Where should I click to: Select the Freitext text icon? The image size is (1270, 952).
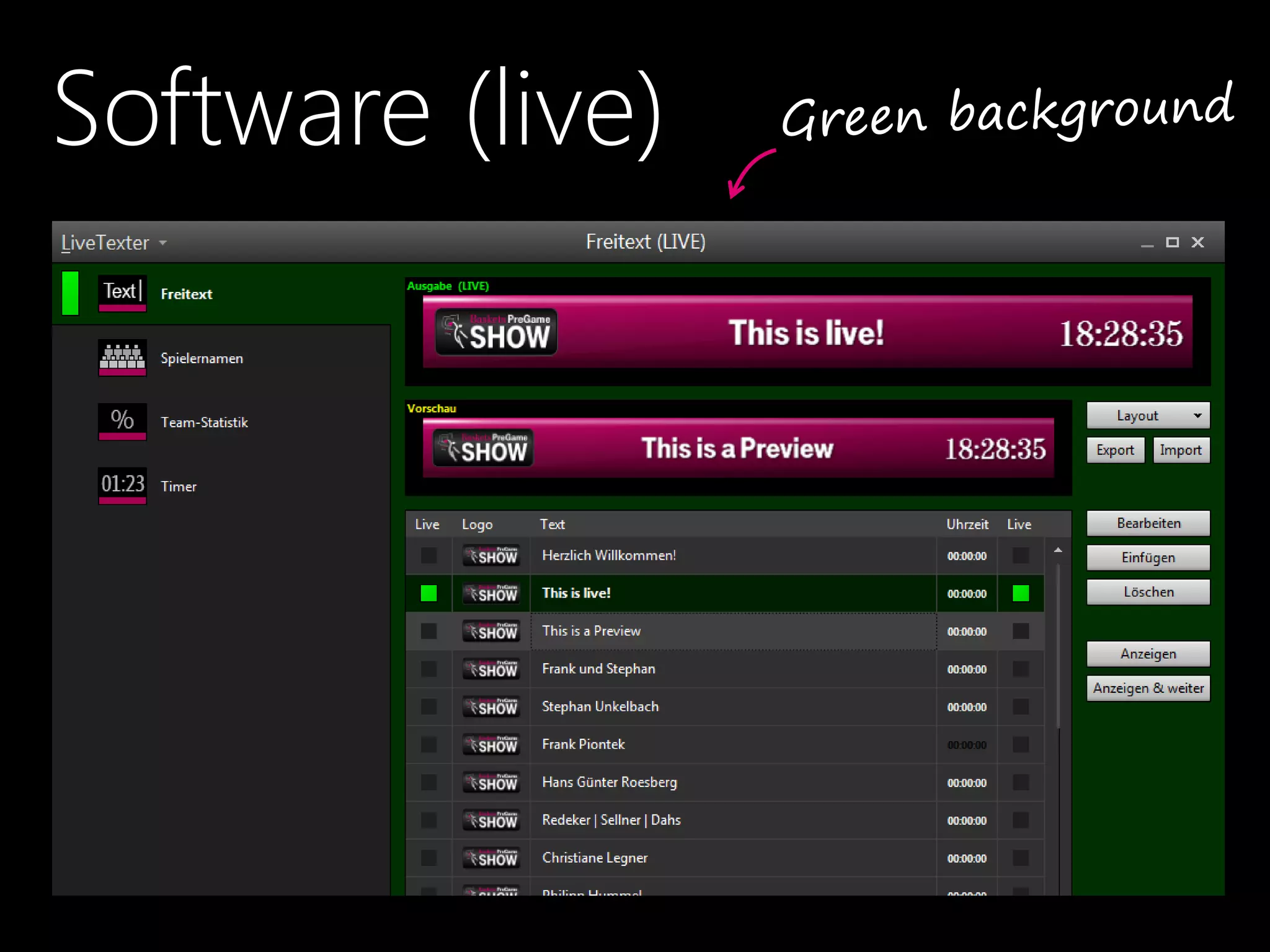122,293
